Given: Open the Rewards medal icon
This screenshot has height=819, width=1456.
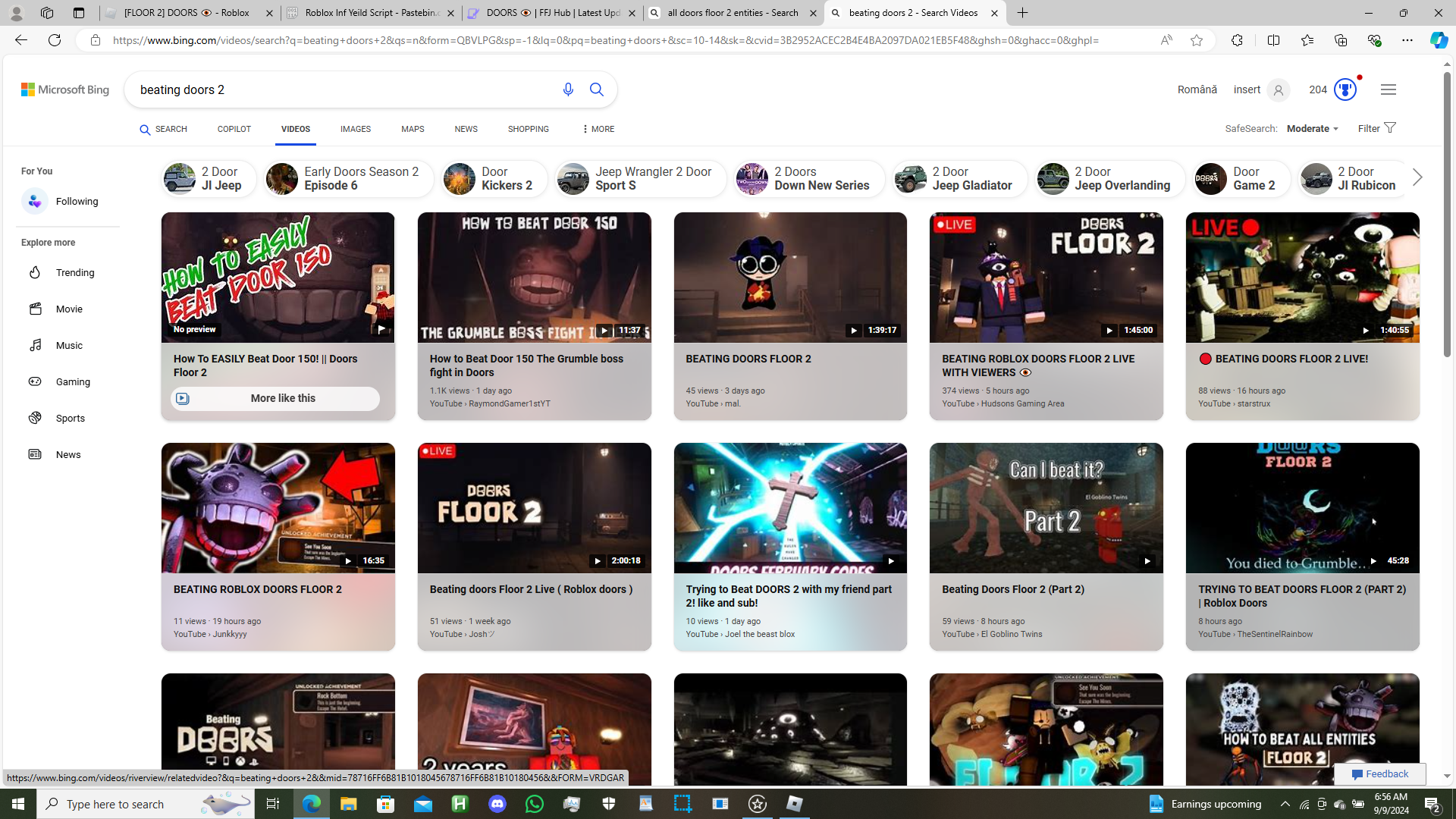Looking at the screenshot, I should click(x=1345, y=89).
